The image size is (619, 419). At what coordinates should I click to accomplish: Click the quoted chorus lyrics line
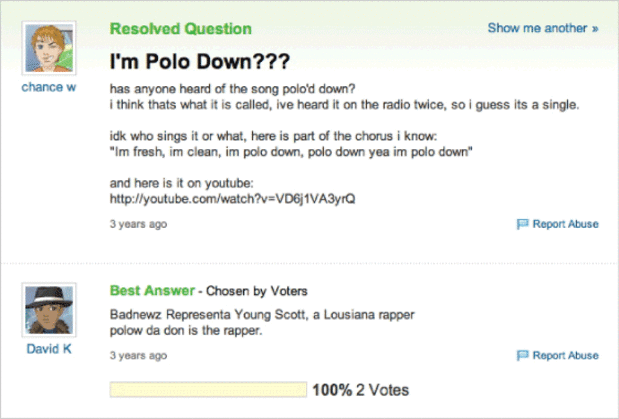pyautogui.click(x=291, y=152)
